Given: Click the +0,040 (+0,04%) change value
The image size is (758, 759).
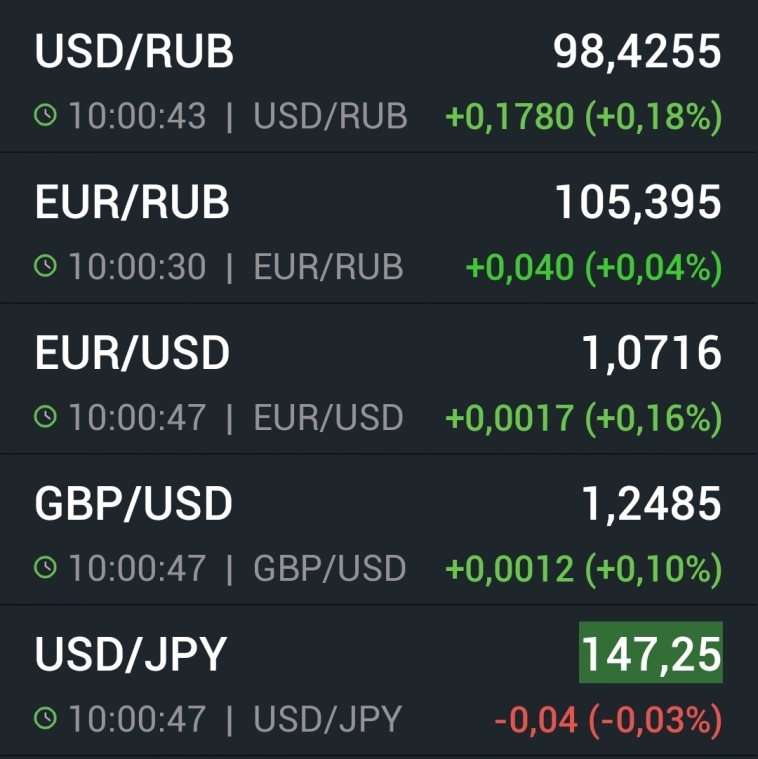Looking at the screenshot, I should pyautogui.click(x=594, y=267).
